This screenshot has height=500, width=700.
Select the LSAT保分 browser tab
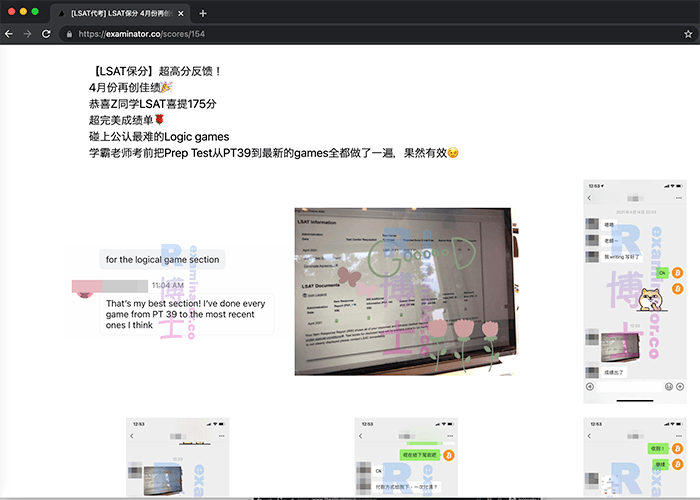[121, 13]
